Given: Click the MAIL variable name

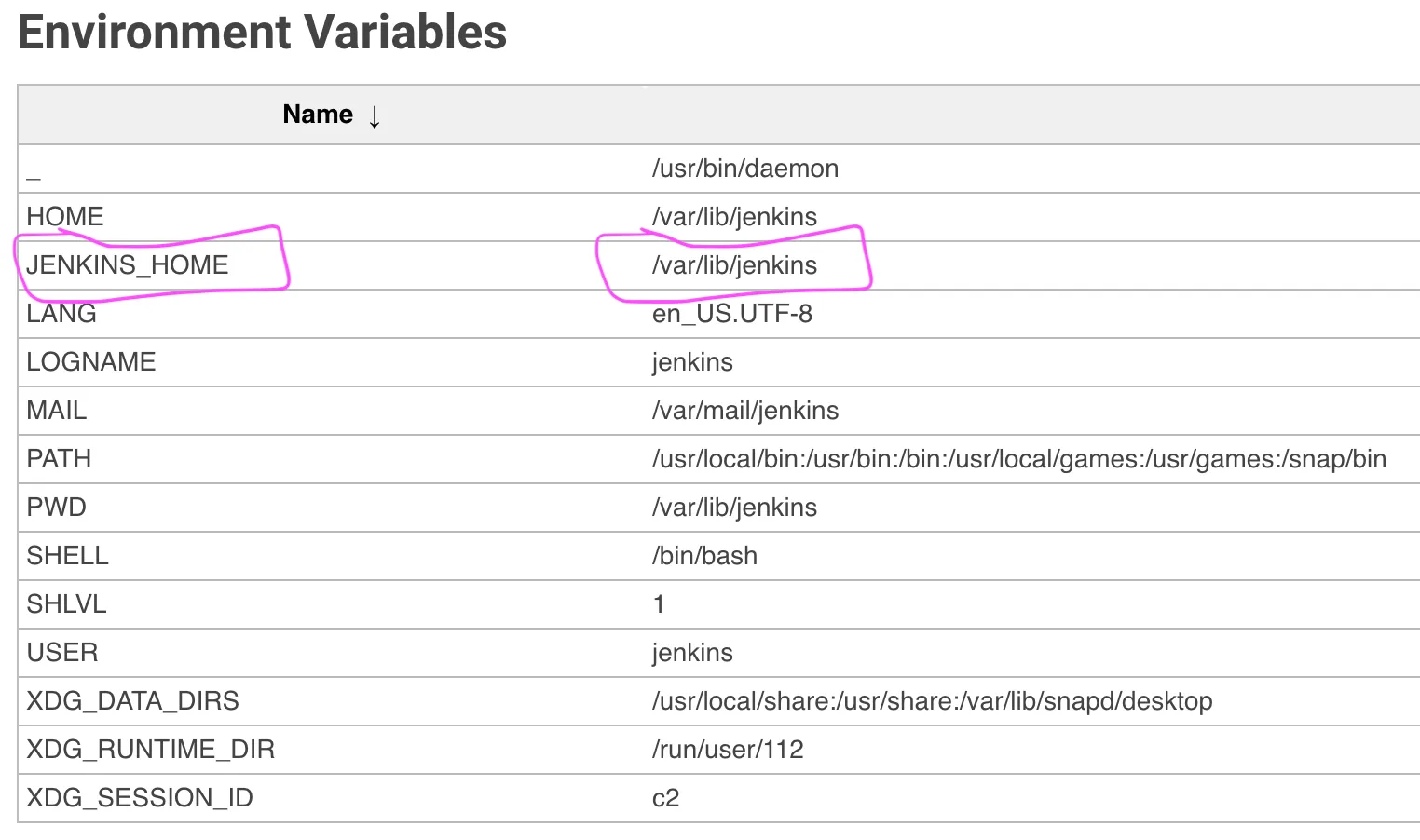Looking at the screenshot, I should point(57,411).
